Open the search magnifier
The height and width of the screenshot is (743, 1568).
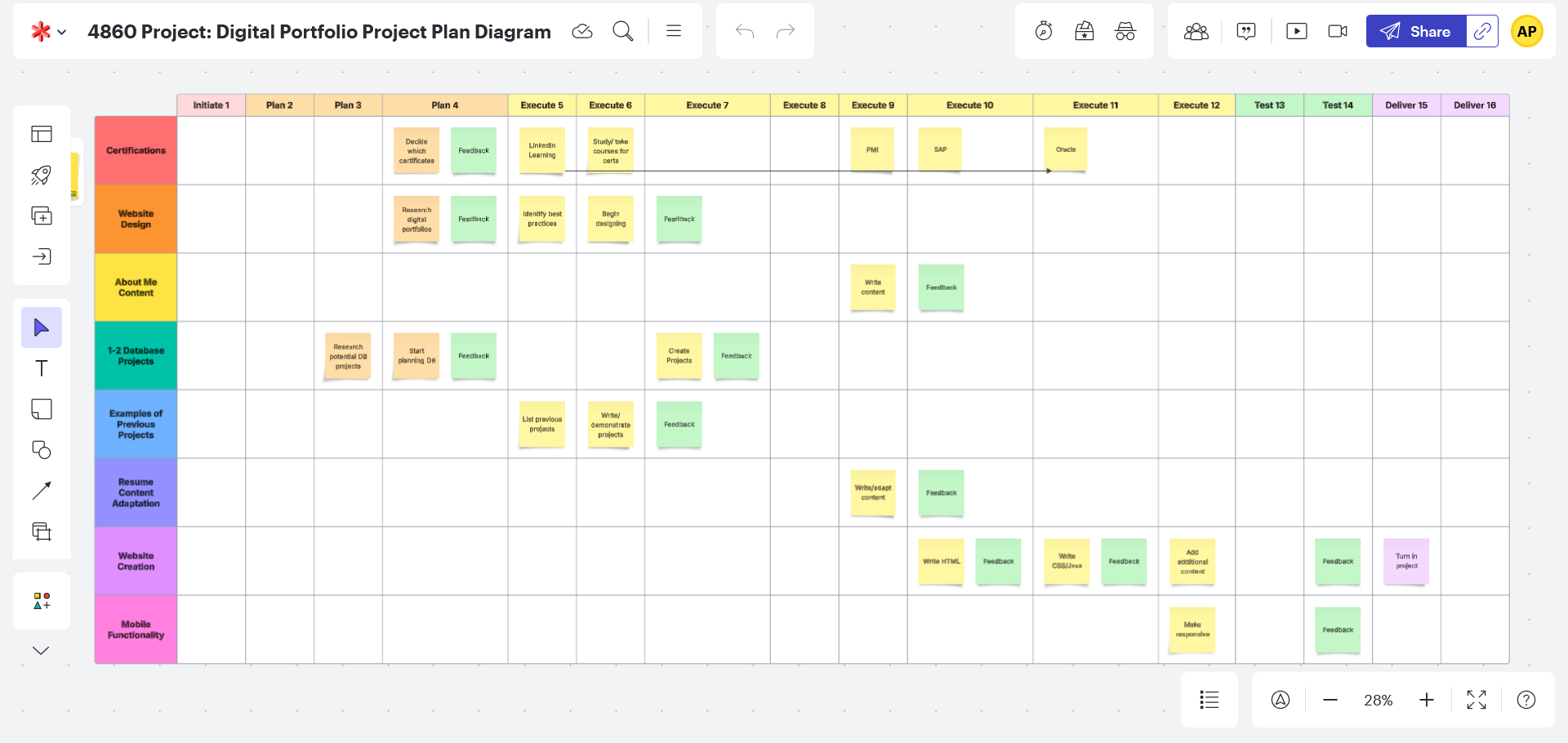(x=623, y=32)
